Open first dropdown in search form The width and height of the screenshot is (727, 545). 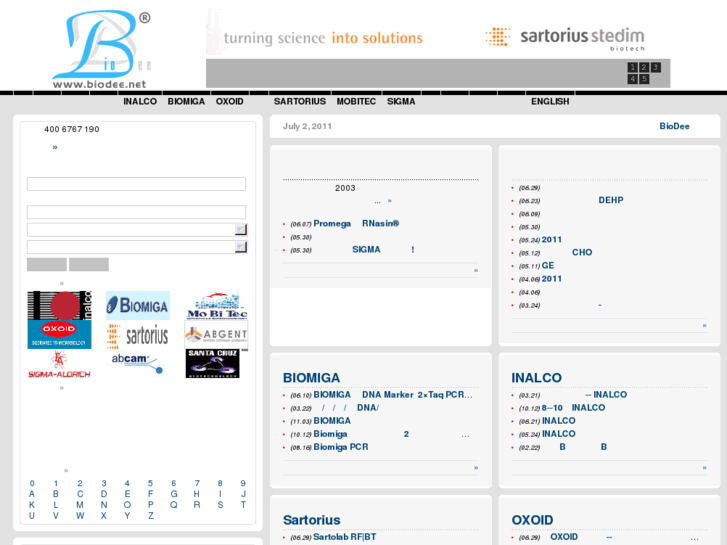pyautogui.click(x=137, y=230)
